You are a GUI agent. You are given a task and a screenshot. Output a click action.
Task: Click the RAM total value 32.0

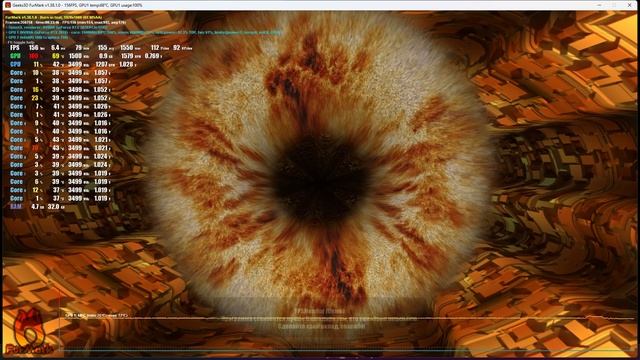point(53,207)
